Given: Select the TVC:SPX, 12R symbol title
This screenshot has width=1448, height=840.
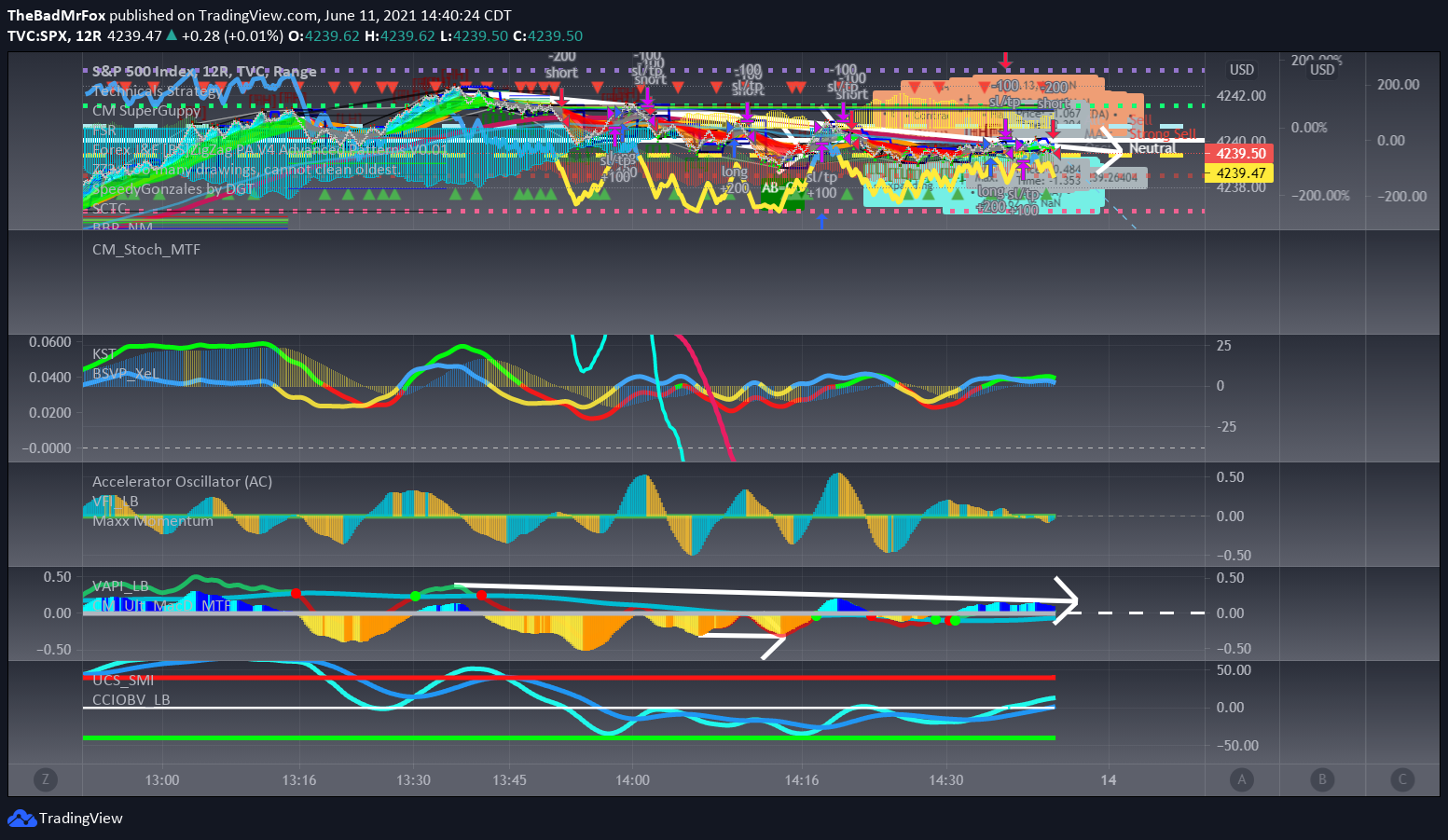Looking at the screenshot, I should pos(54,35).
